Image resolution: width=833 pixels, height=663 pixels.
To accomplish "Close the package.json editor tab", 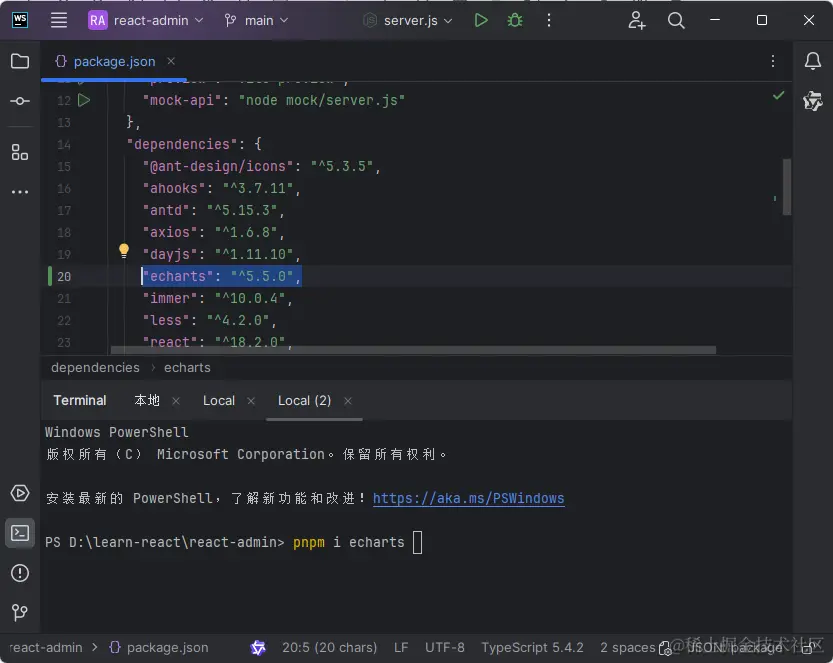I will [x=171, y=61].
